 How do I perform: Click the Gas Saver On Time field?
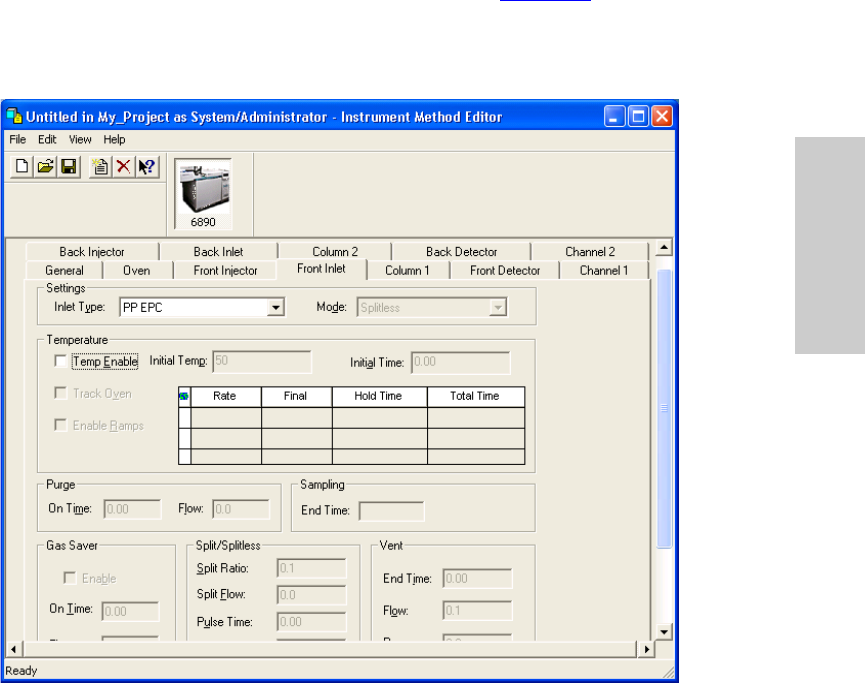coord(130,611)
